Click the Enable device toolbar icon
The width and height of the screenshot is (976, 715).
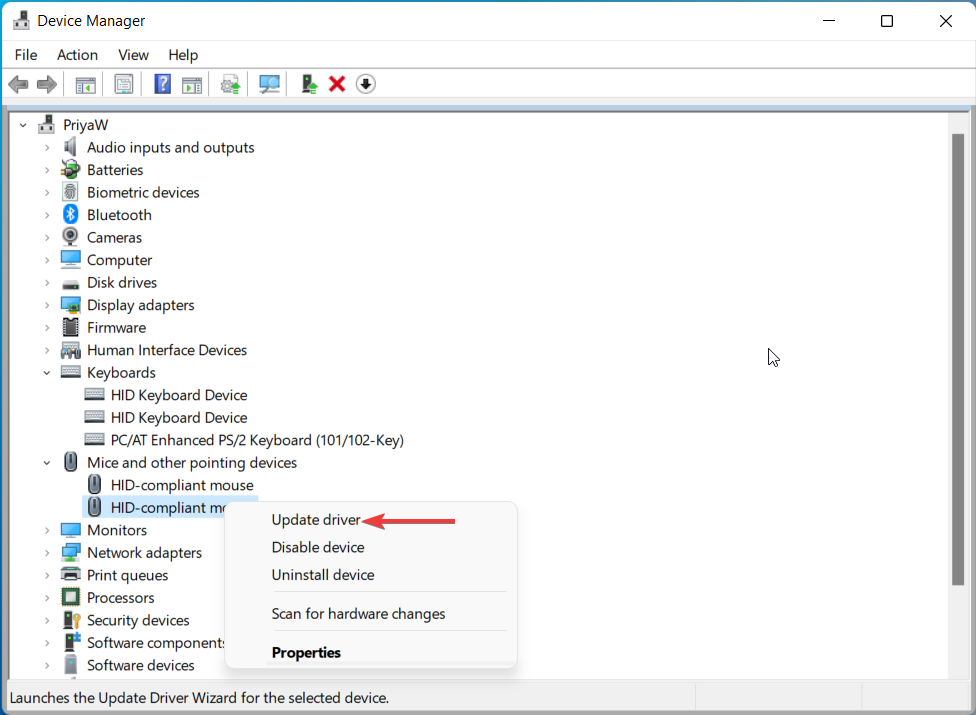309,84
